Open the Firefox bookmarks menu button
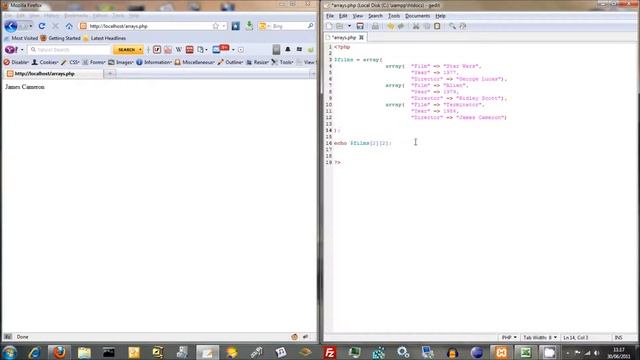The height and width of the screenshot is (360, 640). point(236,26)
